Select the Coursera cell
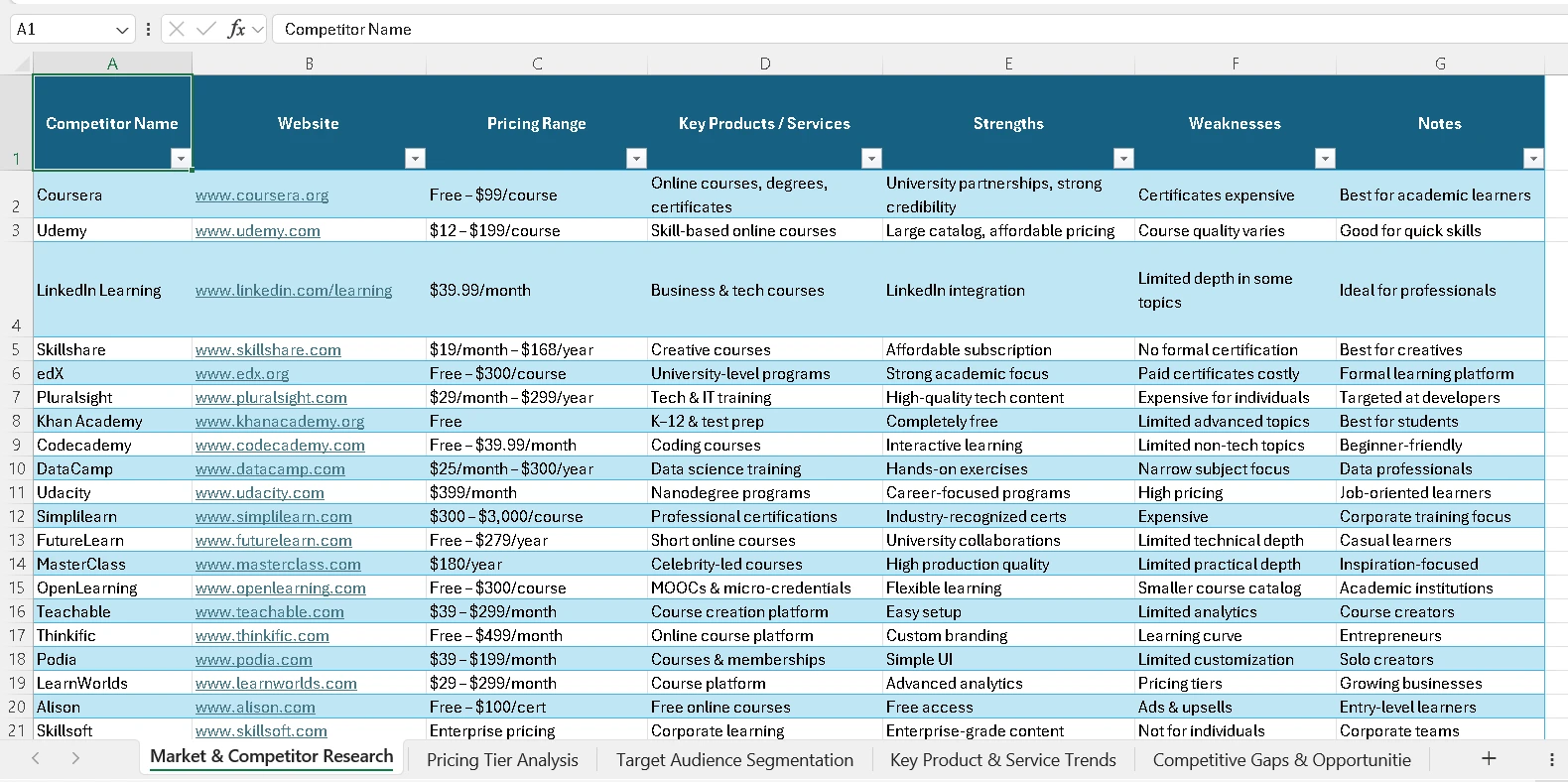Viewport: 1568px width, 782px height. coord(112,195)
